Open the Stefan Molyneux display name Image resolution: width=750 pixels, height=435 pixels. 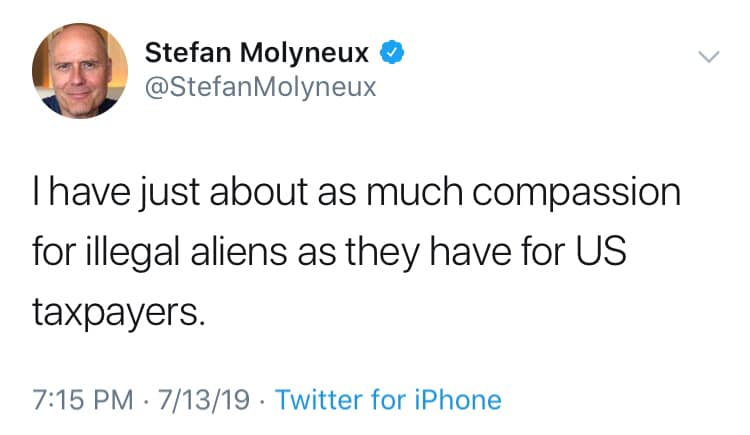point(262,52)
